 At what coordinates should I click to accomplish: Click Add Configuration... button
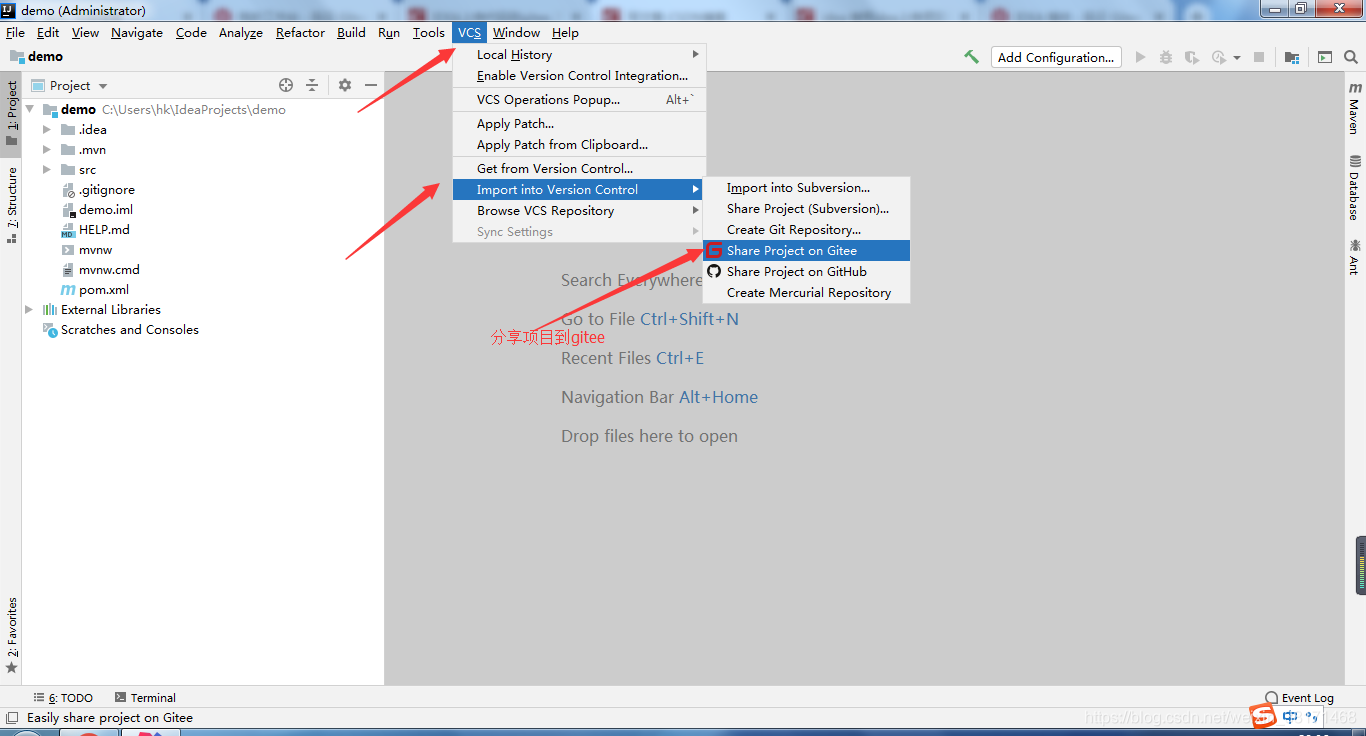1056,57
